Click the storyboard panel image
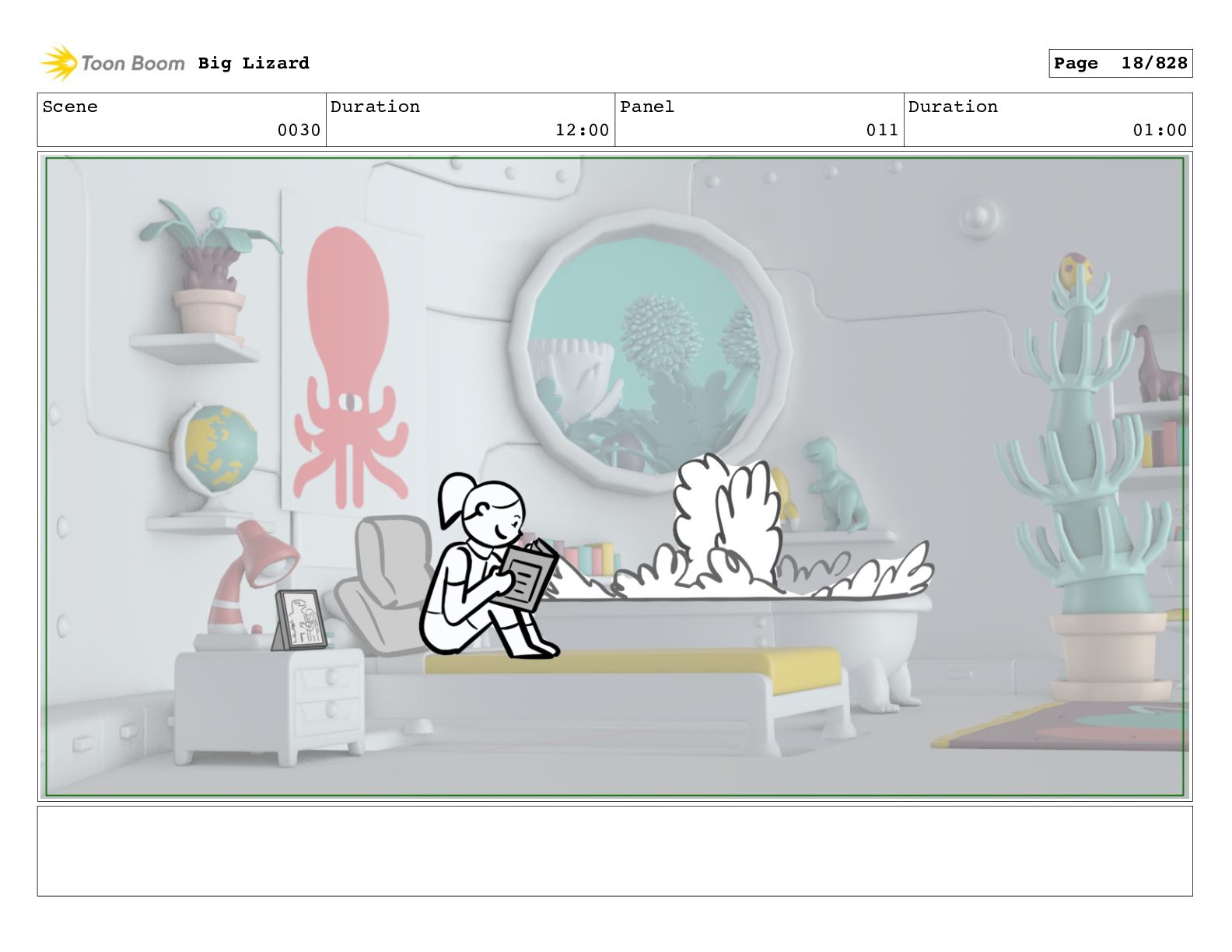1232x952 pixels. [x=614, y=477]
